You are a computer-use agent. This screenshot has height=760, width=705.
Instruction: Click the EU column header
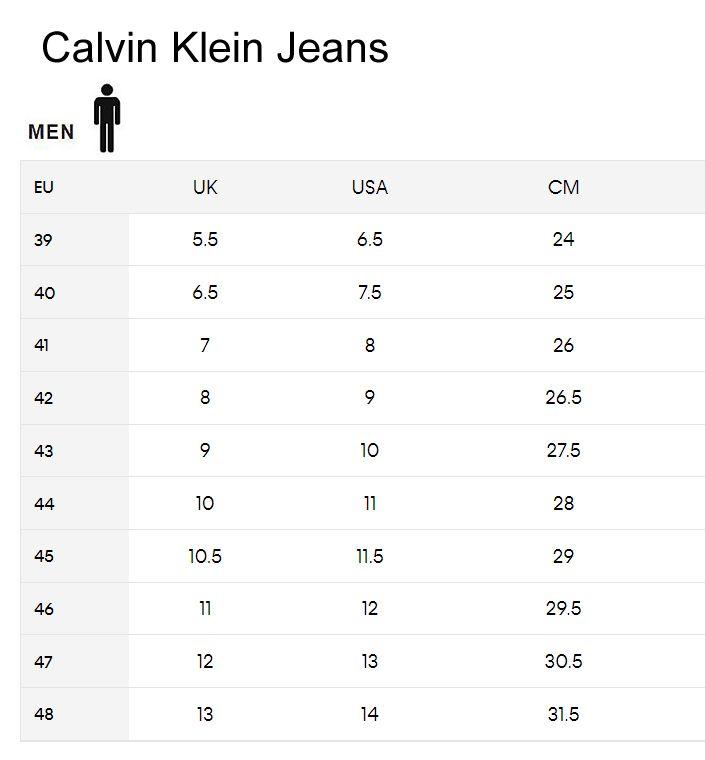43,187
